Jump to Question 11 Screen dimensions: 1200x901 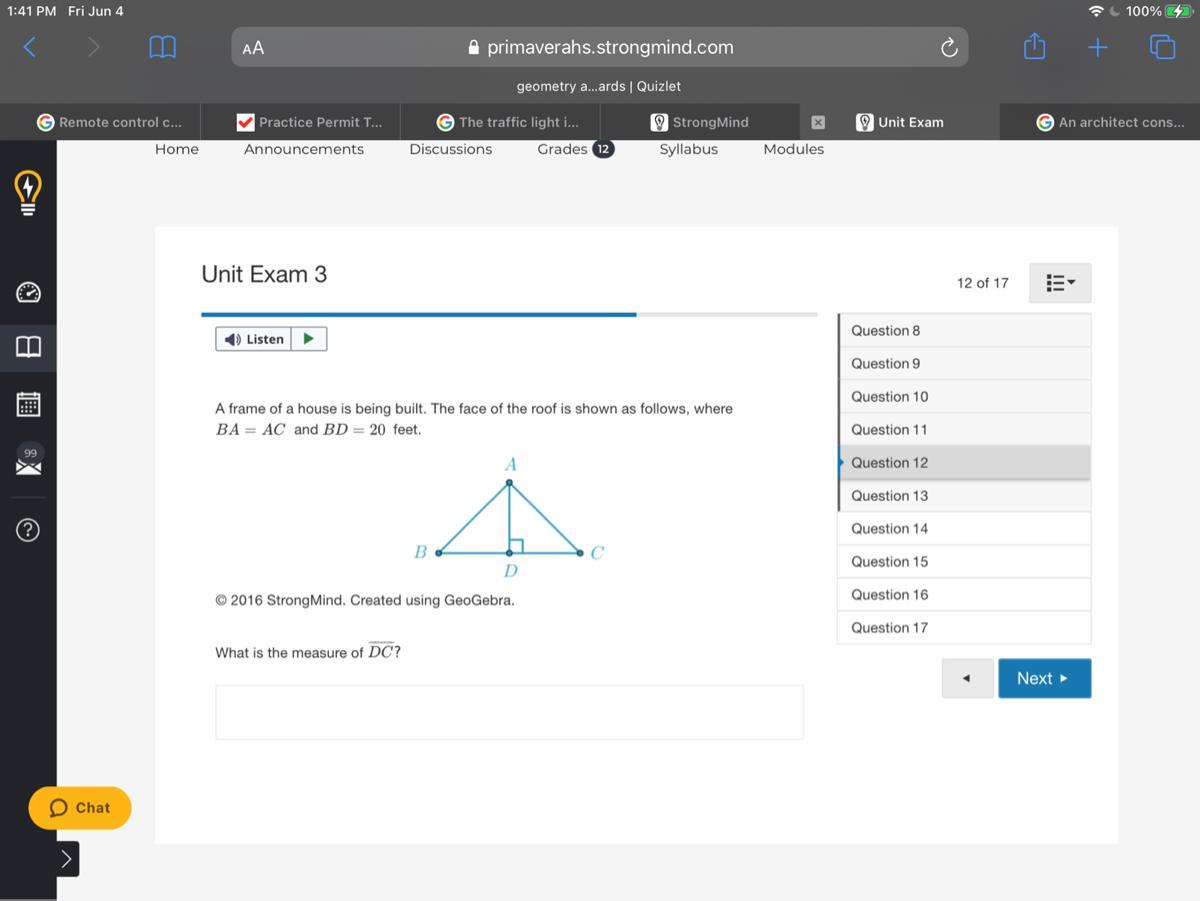coord(964,429)
